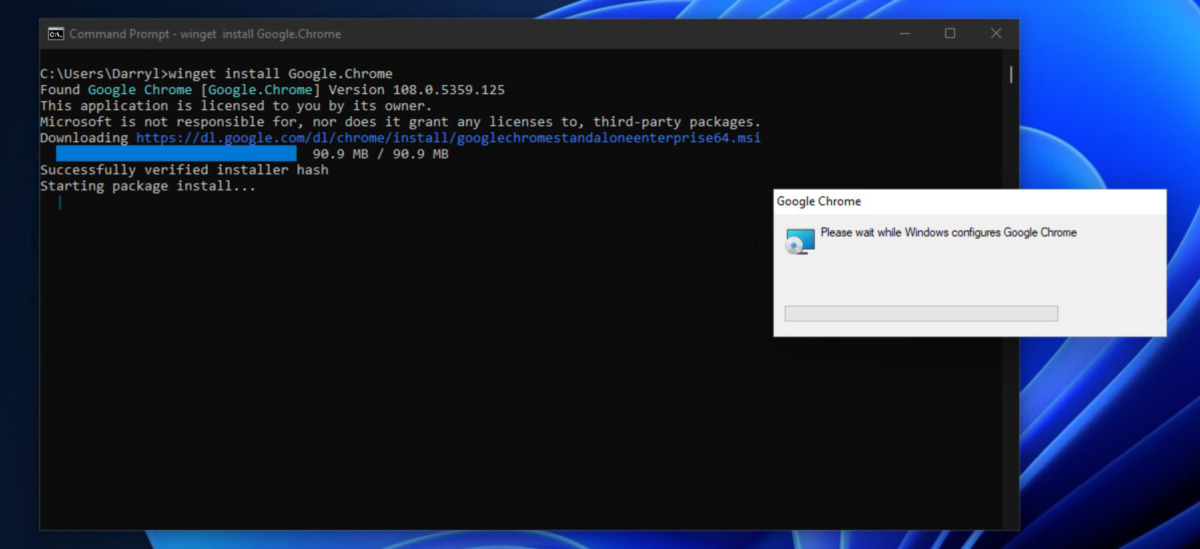Minimize the Command Prompt window

[x=903, y=34]
